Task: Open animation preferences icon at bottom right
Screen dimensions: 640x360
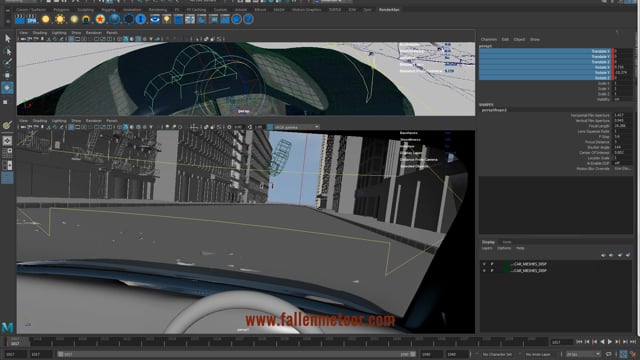Action: (x=633, y=354)
